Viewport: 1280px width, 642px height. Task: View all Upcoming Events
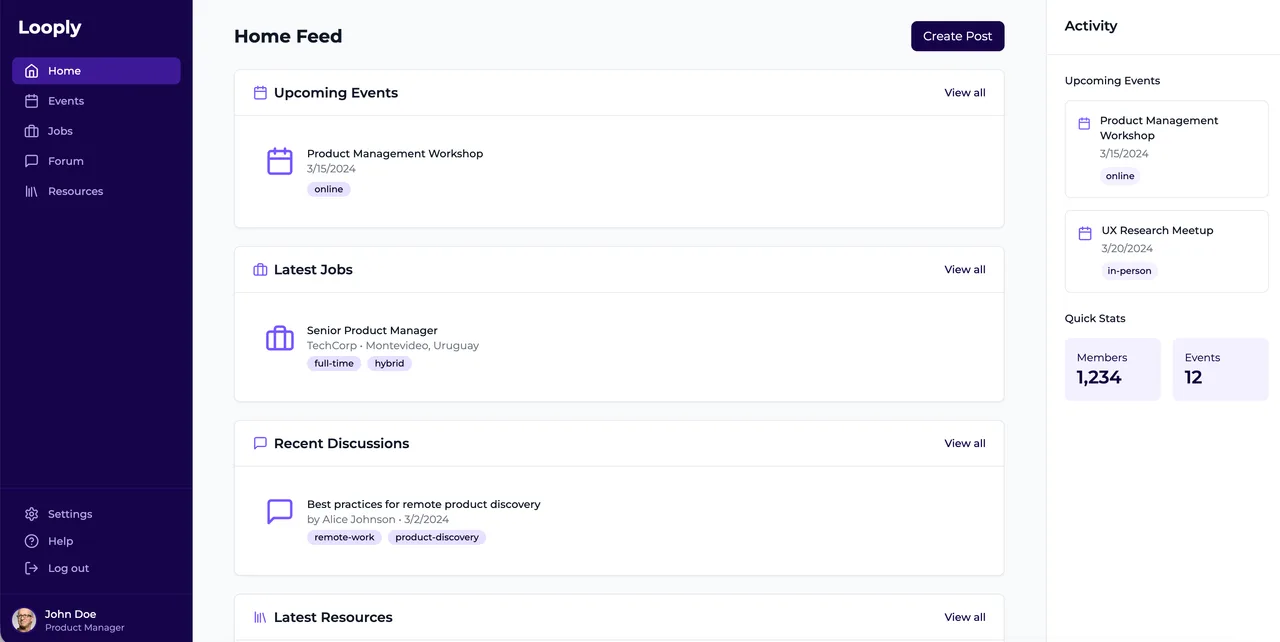pos(965,93)
